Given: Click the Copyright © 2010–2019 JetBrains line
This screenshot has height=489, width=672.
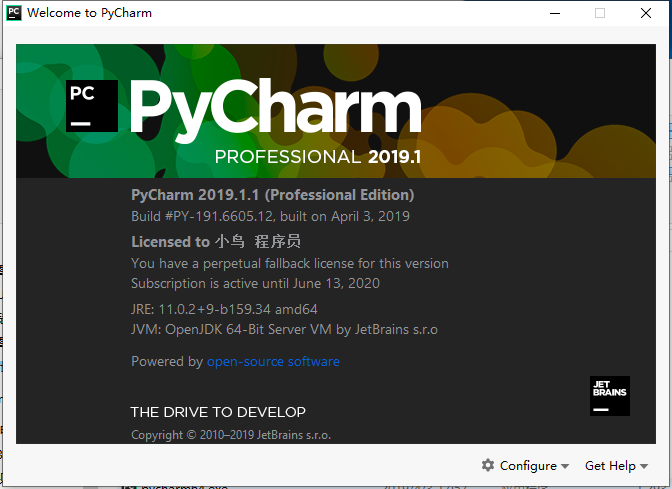Looking at the screenshot, I should (x=231, y=435).
